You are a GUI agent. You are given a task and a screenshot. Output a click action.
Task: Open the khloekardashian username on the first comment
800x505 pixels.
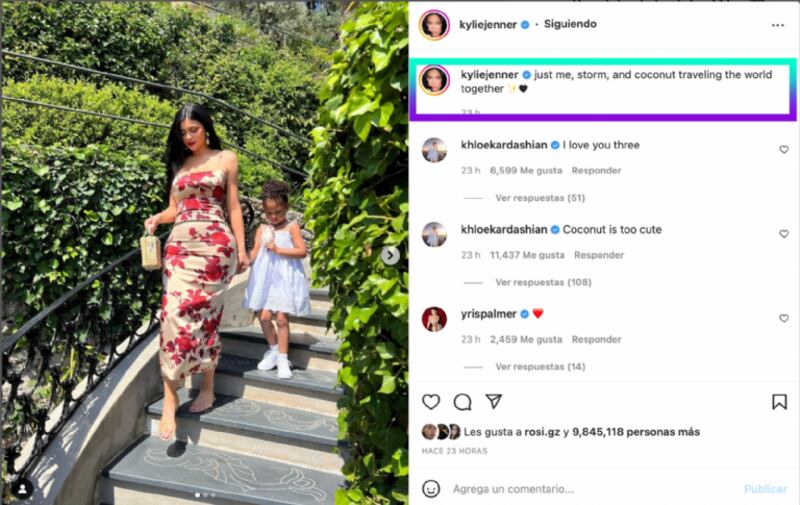click(504, 145)
